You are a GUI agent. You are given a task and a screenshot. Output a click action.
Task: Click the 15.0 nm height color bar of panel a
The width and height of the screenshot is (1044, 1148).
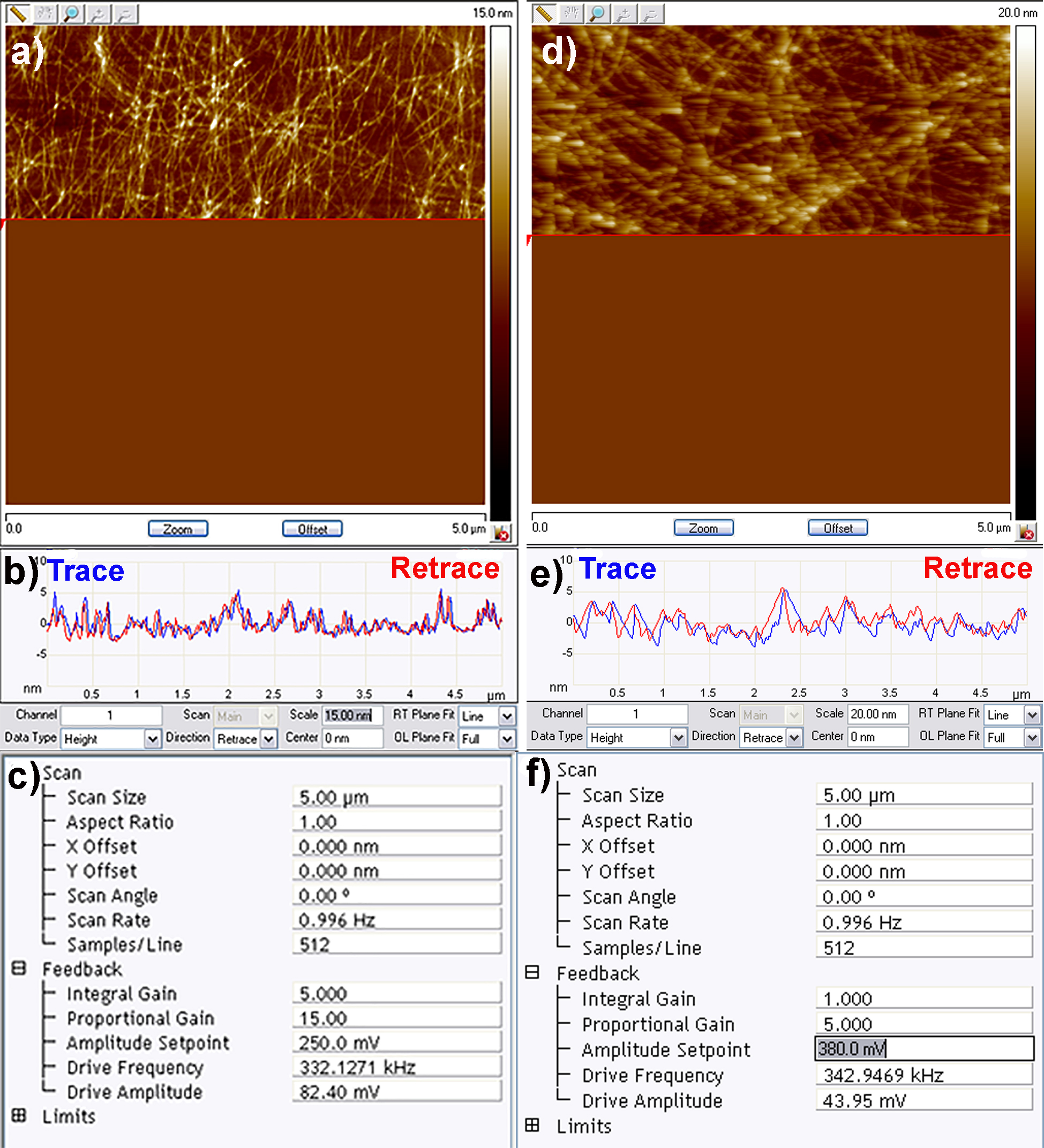click(501, 272)
